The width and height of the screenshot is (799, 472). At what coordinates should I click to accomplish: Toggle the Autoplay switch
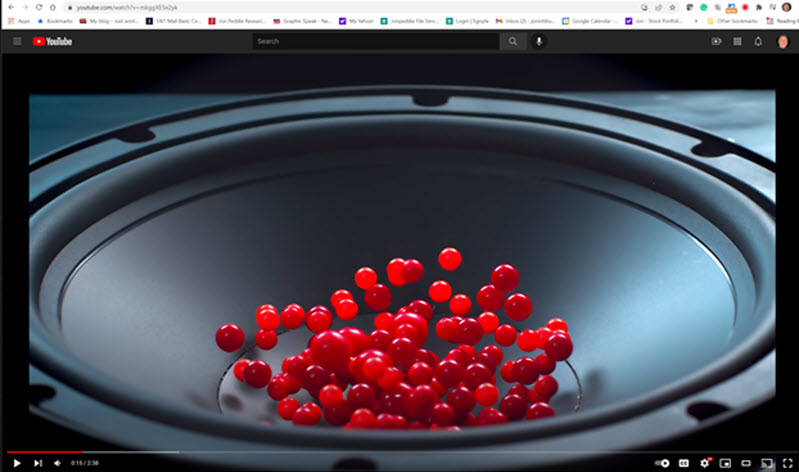pyautogui.click(x=662, y=463)
